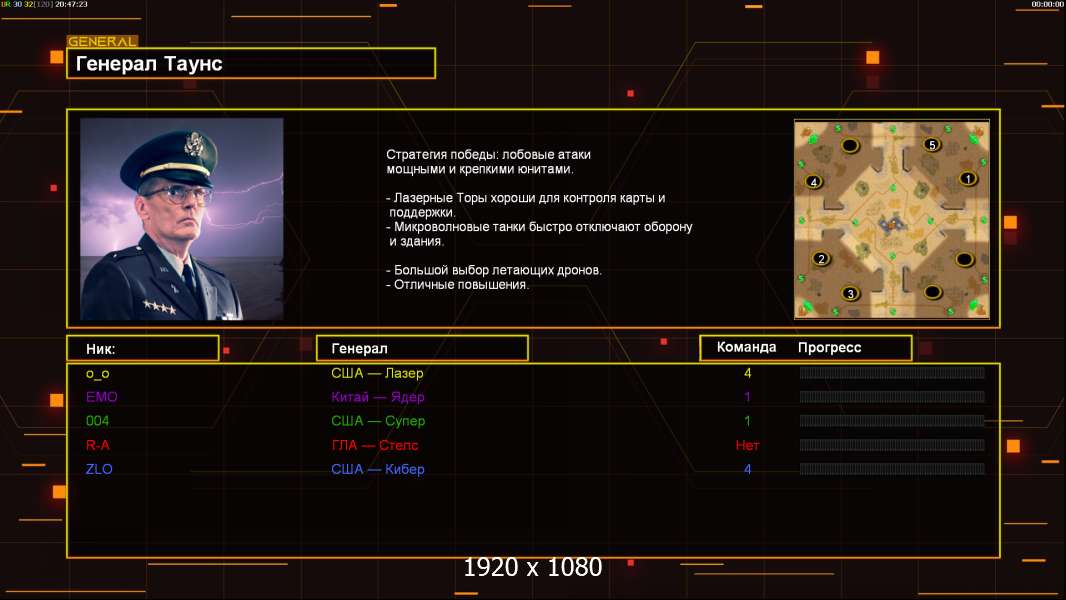Click general entry 'США — Супер'

(x=378, y=421)
